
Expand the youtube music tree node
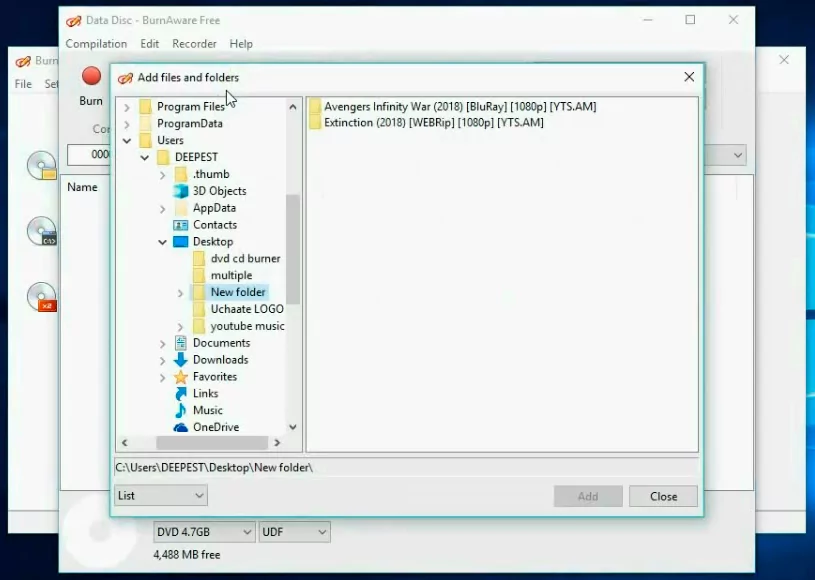pos(180,327)
